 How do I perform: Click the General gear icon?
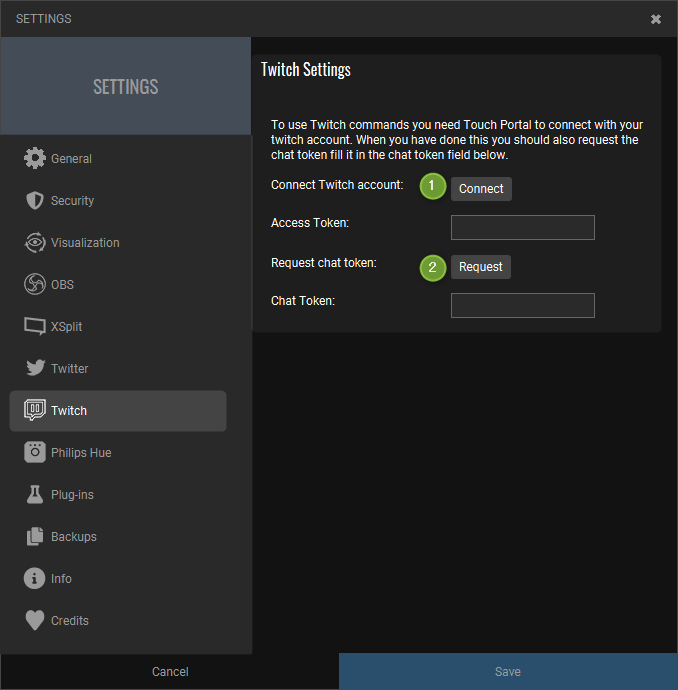click(35, 158)
